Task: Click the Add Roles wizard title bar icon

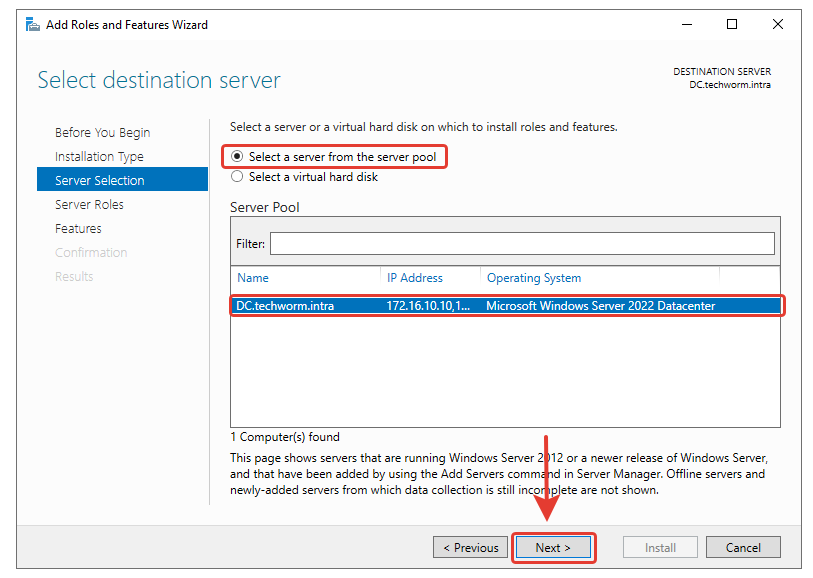Action: click(32, 24)
